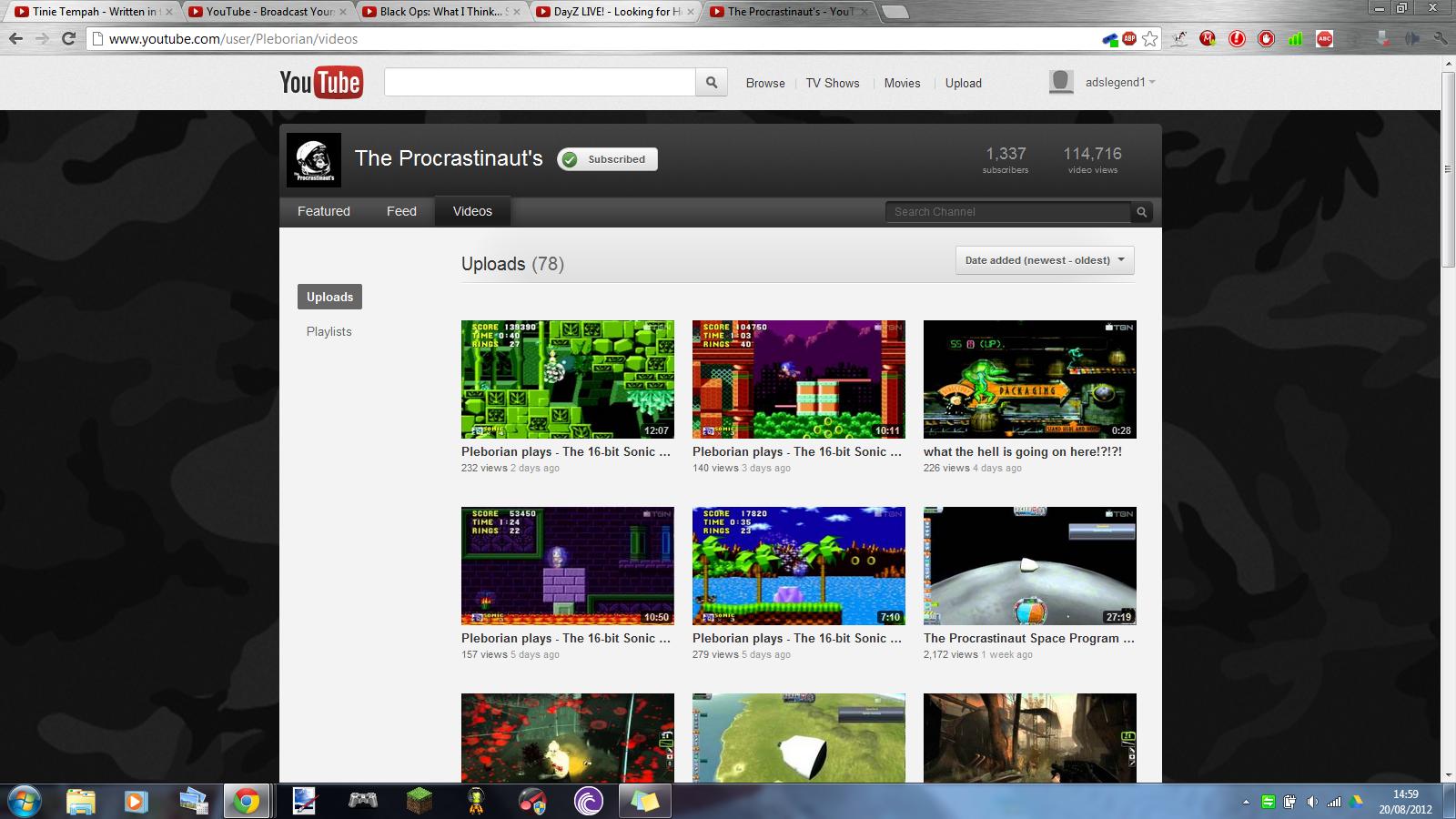The width and height of the screenshot is (1456, 819).
Task: Click the Google Drive tray icon
Action: (x=1356, y=802)
